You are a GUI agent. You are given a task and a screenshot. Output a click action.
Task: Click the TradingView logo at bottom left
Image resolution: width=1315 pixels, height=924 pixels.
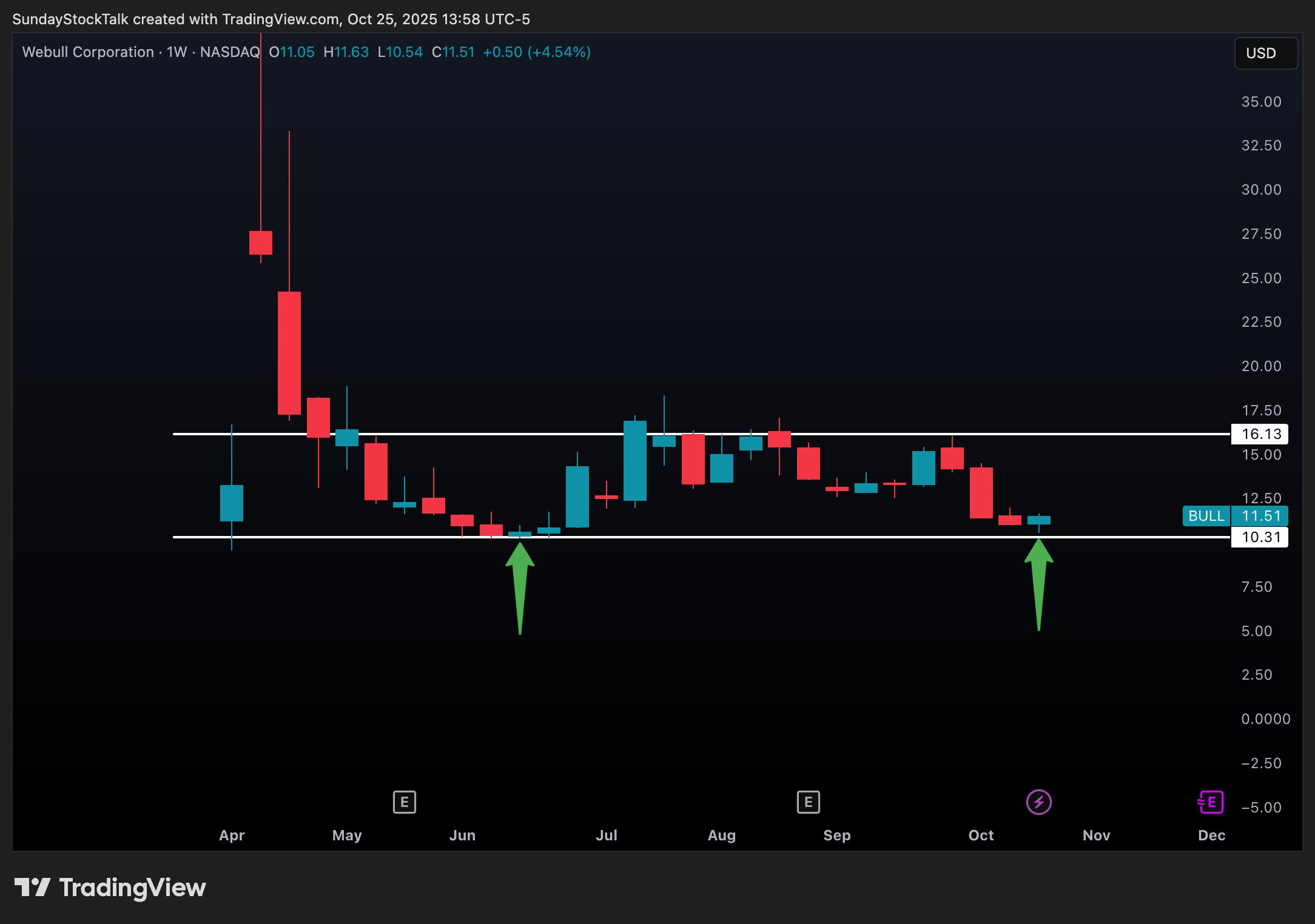coord(110,888)
